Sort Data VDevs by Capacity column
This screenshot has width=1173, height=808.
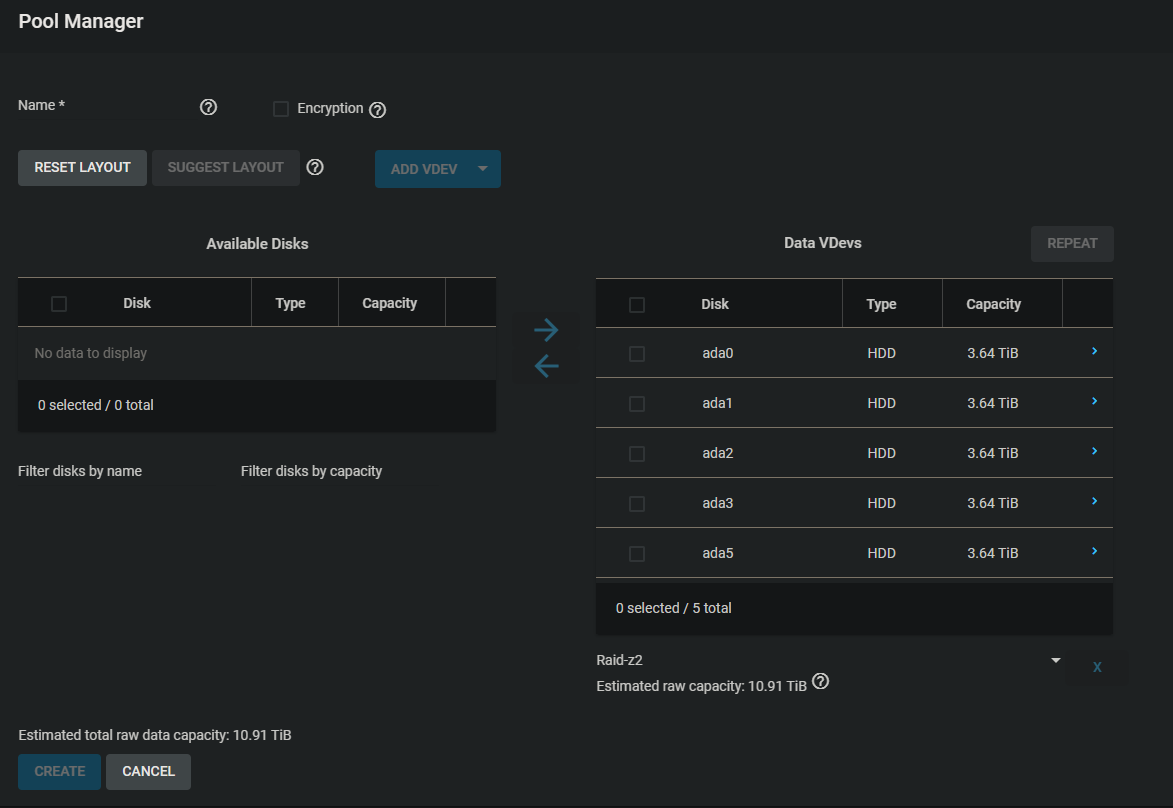tap(993, 304)
